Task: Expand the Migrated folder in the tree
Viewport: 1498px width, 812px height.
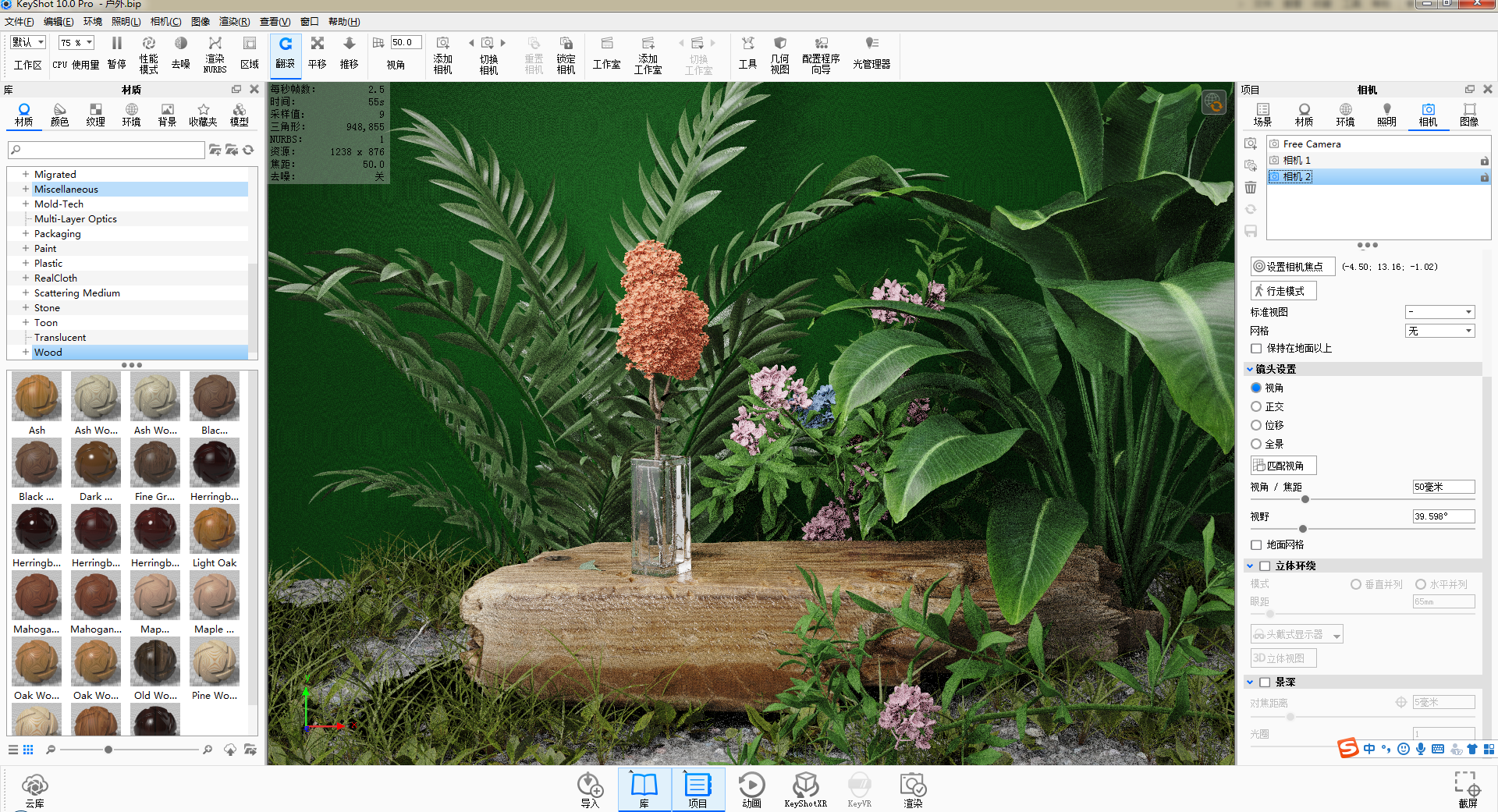Action: tap(26, 175)
